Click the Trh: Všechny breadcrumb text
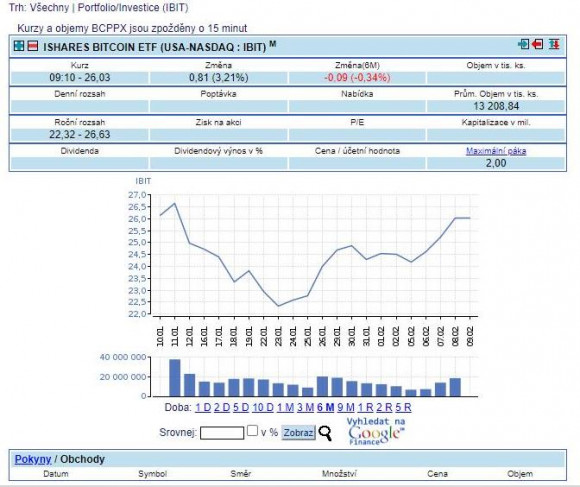Viewport: 580px width, 487px height. tap(39, 7)
